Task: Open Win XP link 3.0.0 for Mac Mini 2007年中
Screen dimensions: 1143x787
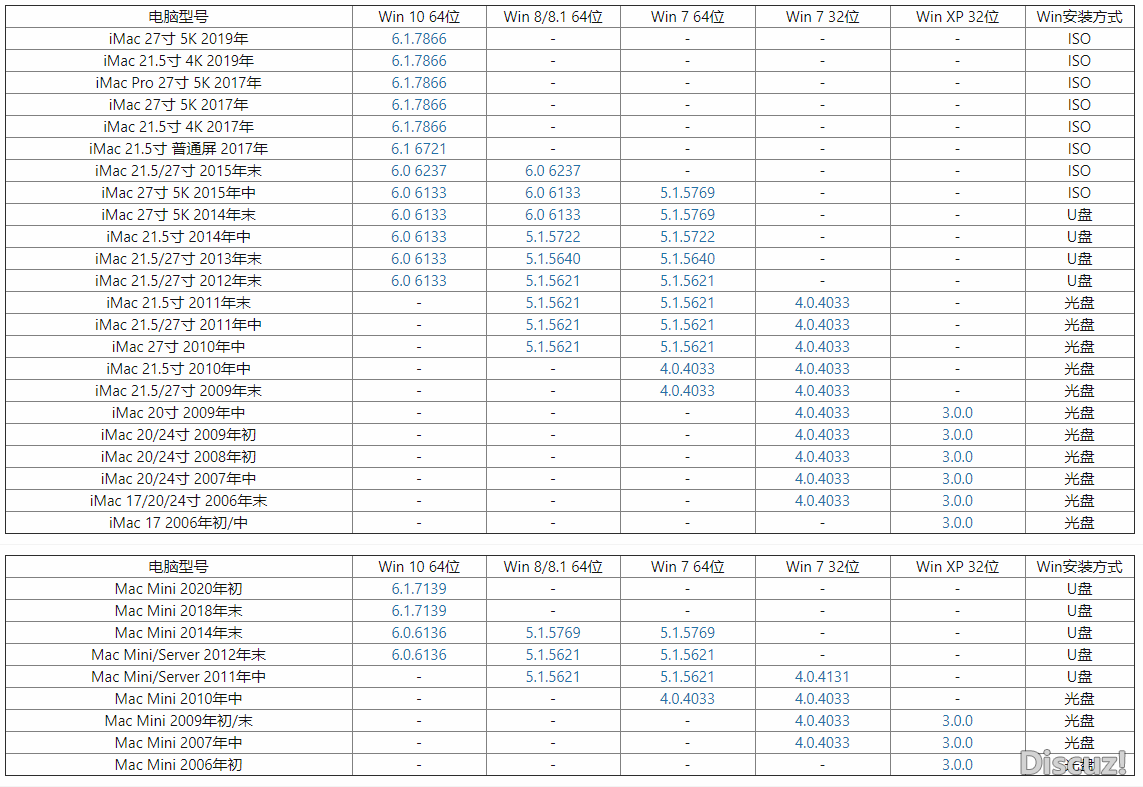Action: coord(957,743)
